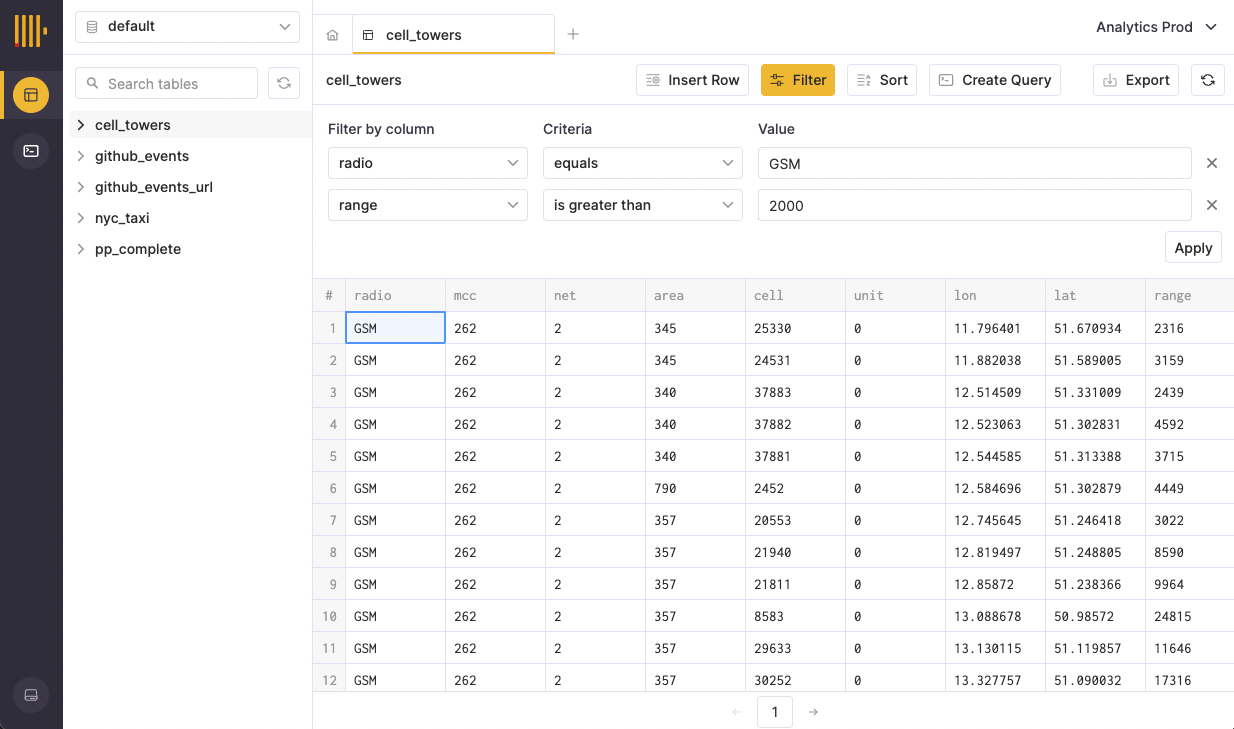Screen dimensions: 1234x729
Task: Go to the next results page
Action: [x=813, y=712]
